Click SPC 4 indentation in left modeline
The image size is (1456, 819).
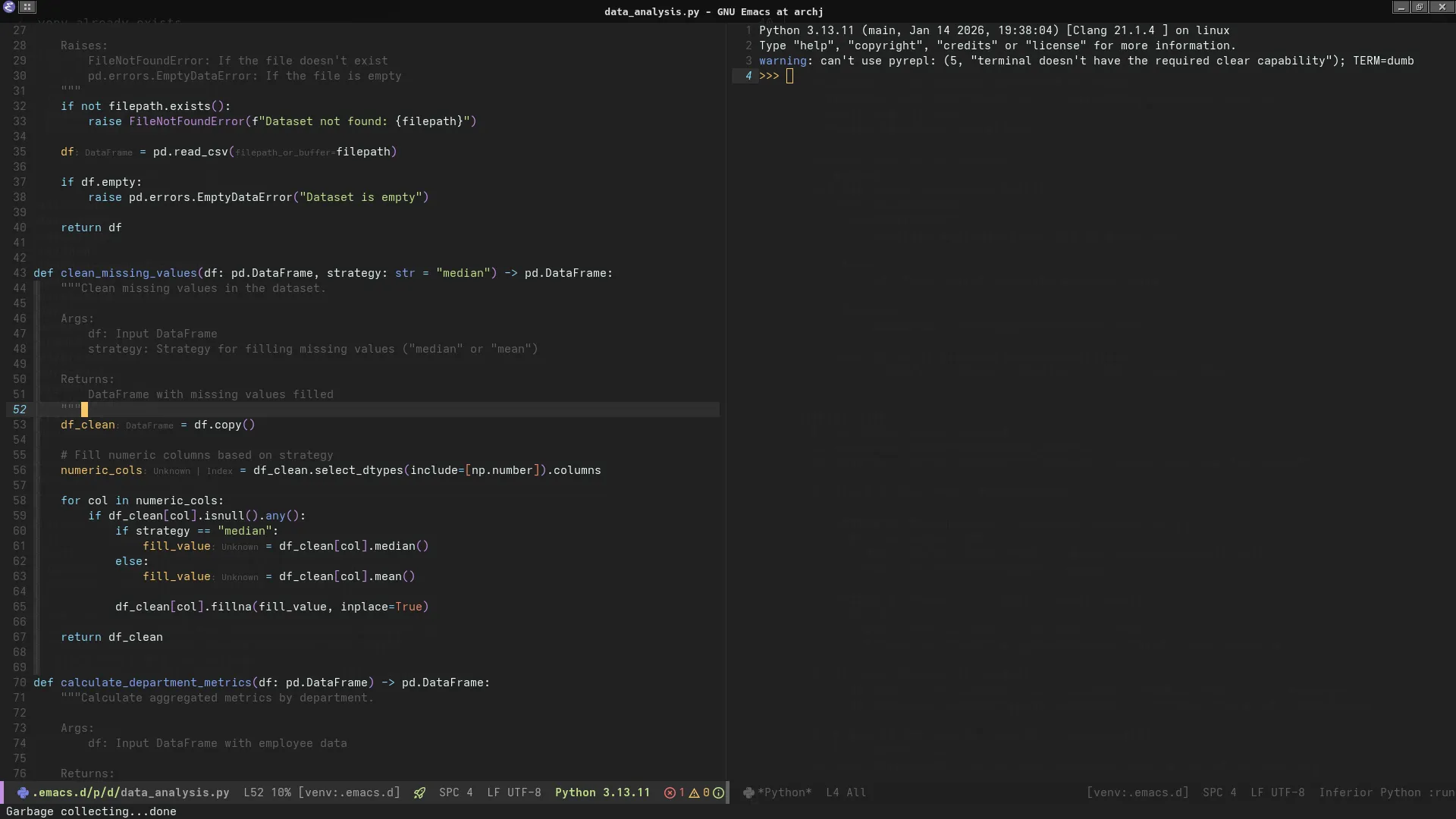(456, 792)
